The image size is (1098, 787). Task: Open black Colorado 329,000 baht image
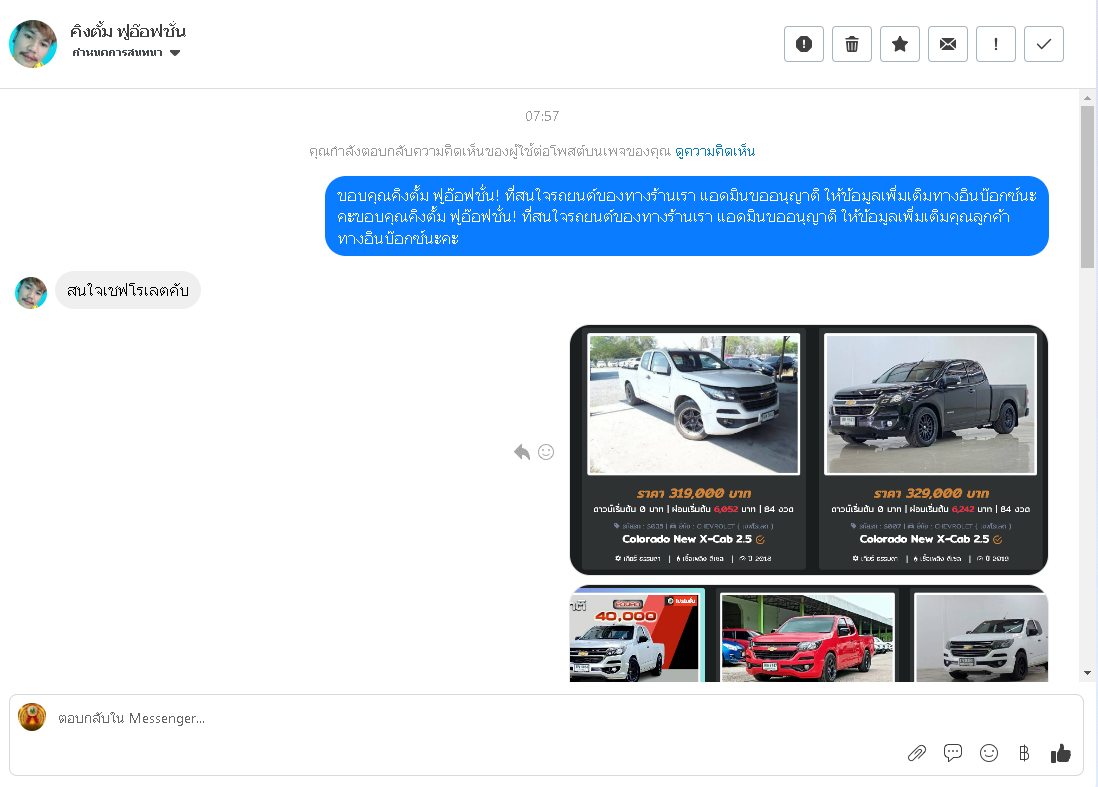(x=931, y=404)
